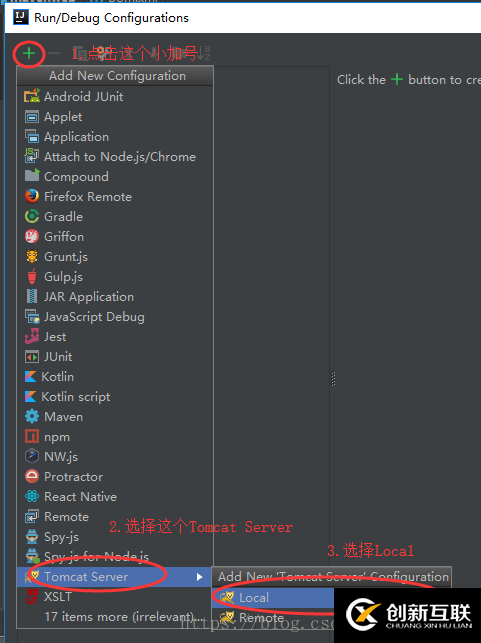Click the Protractor icon
The image size is (481, 643).
click(x=32, y=476)
